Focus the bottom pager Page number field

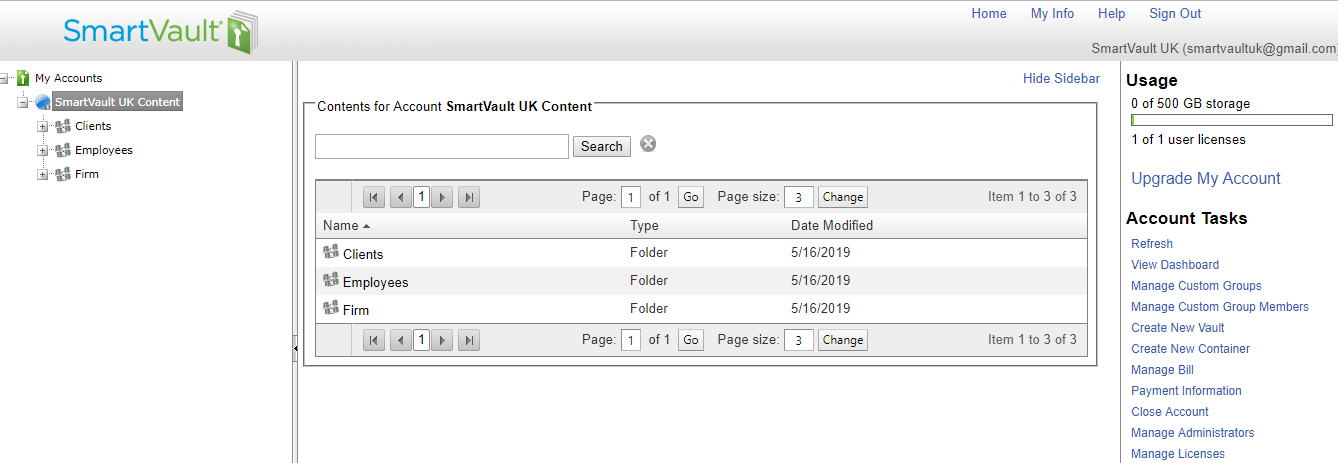coord(631,340)
